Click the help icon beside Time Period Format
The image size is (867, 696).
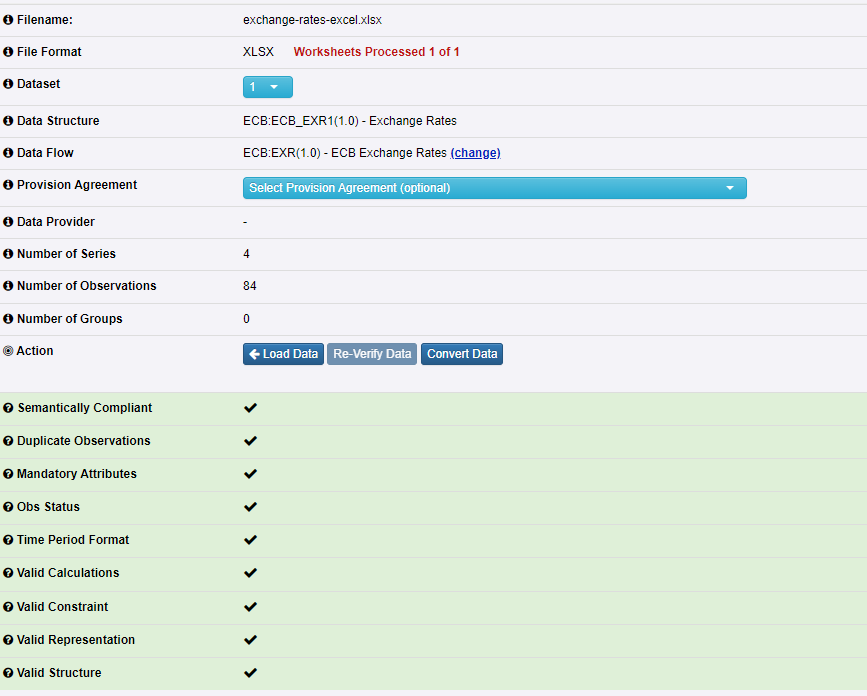point(9,540)
